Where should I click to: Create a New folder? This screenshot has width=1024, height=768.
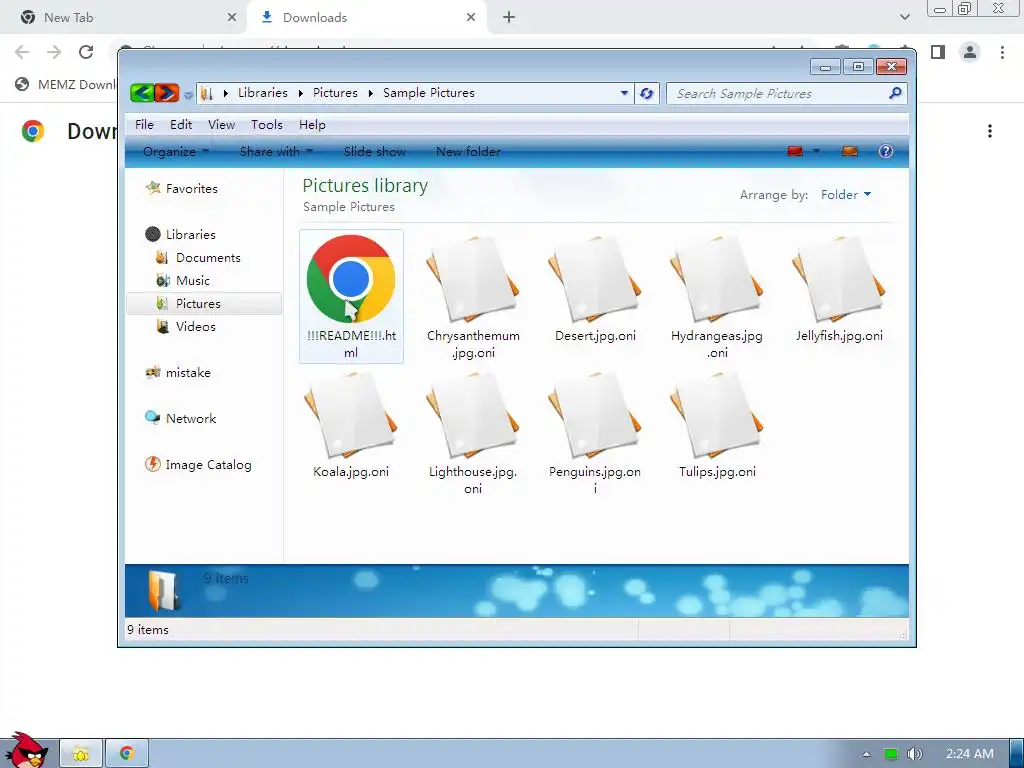(468, 152)
